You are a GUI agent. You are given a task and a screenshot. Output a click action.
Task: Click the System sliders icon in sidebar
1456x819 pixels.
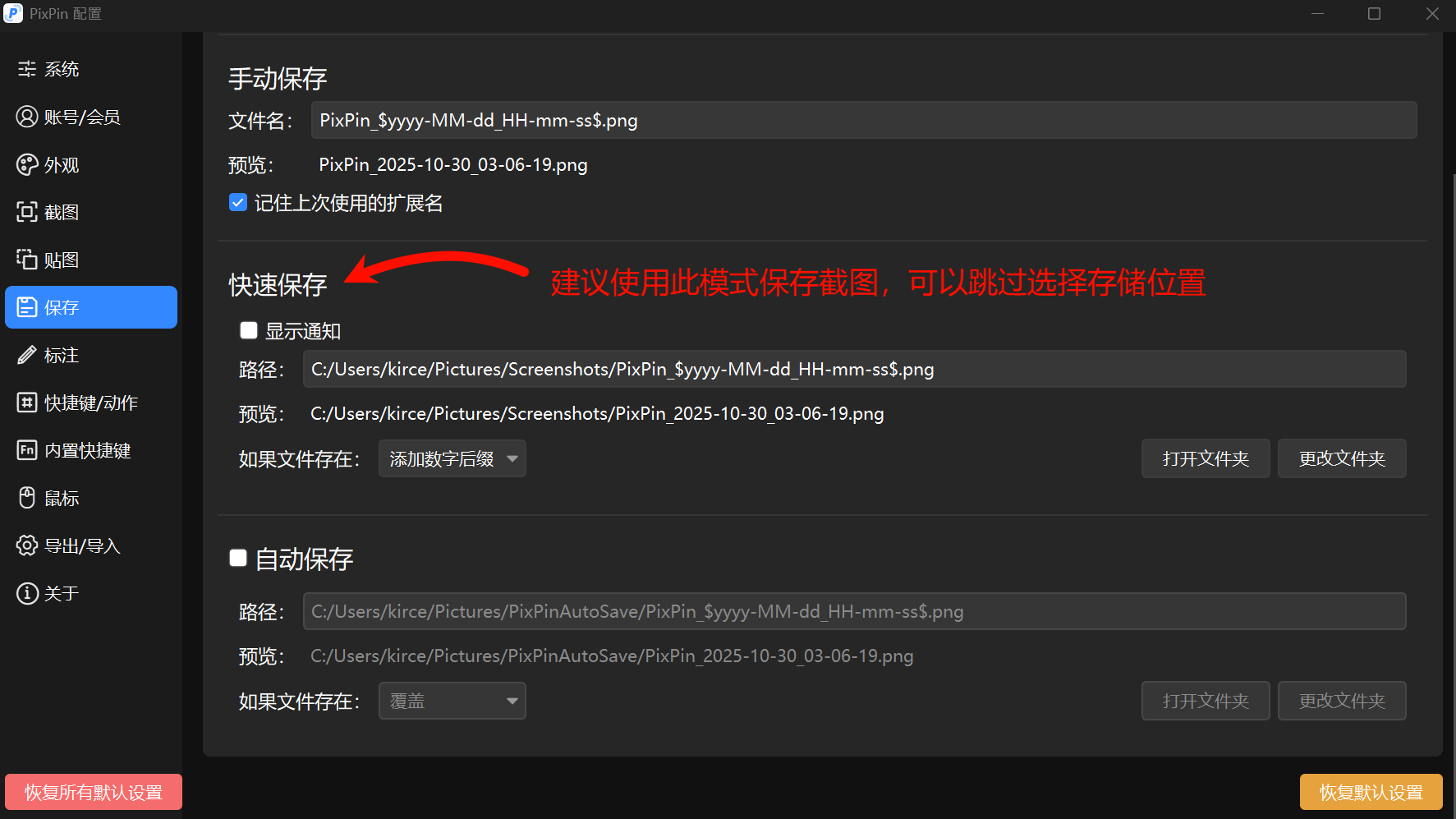[x=27, y=69]
